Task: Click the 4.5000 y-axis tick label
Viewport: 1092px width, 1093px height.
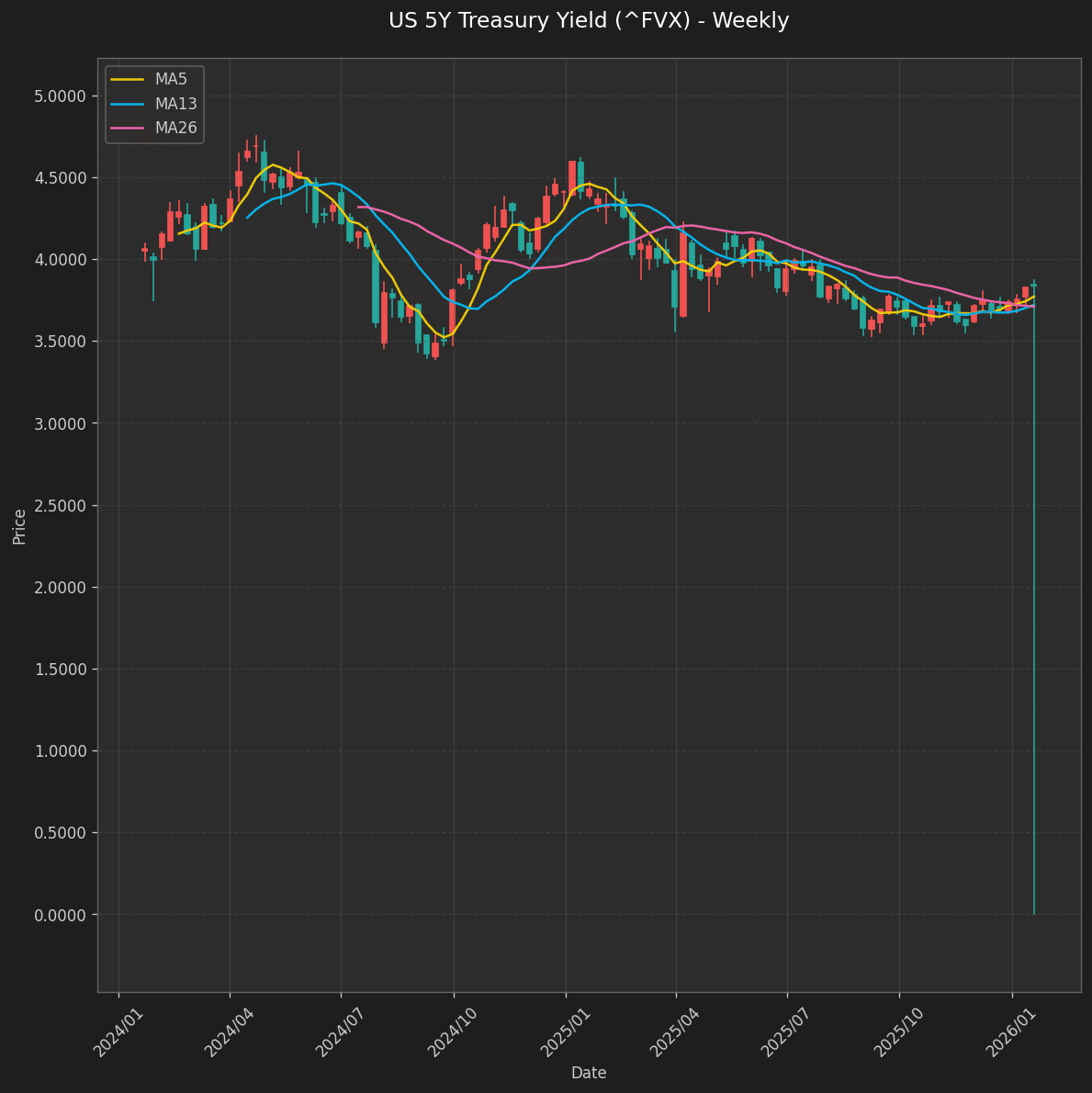Action: pyautogui.click(x=60, y=178)
